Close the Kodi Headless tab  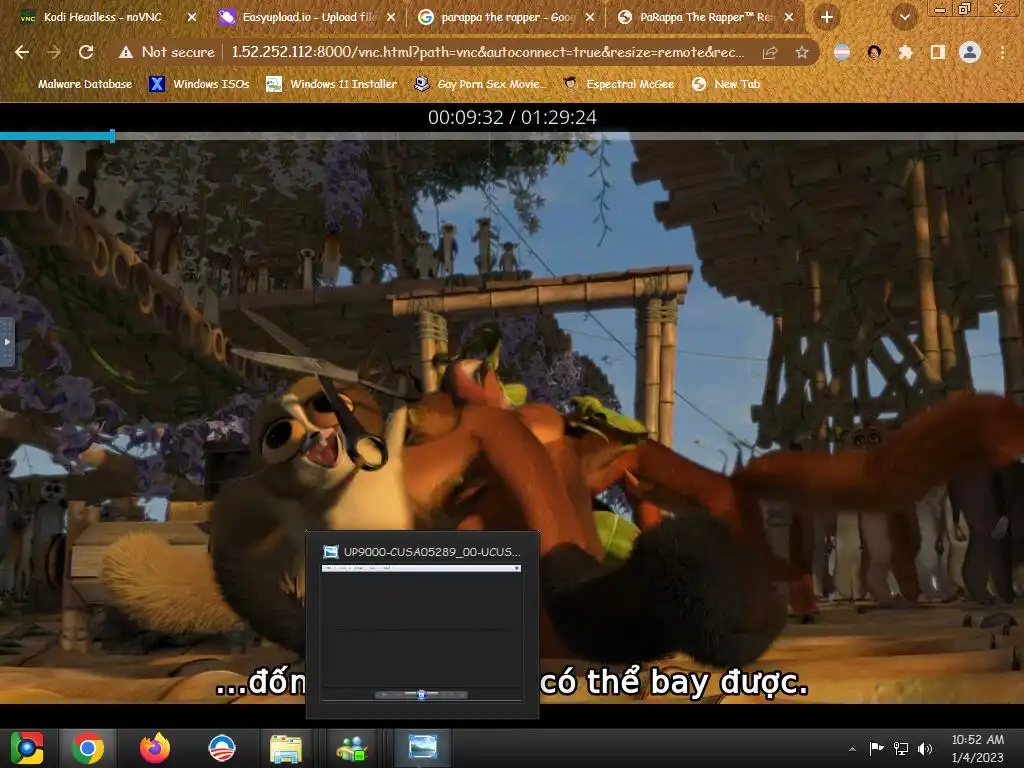[x=191, y=18]
